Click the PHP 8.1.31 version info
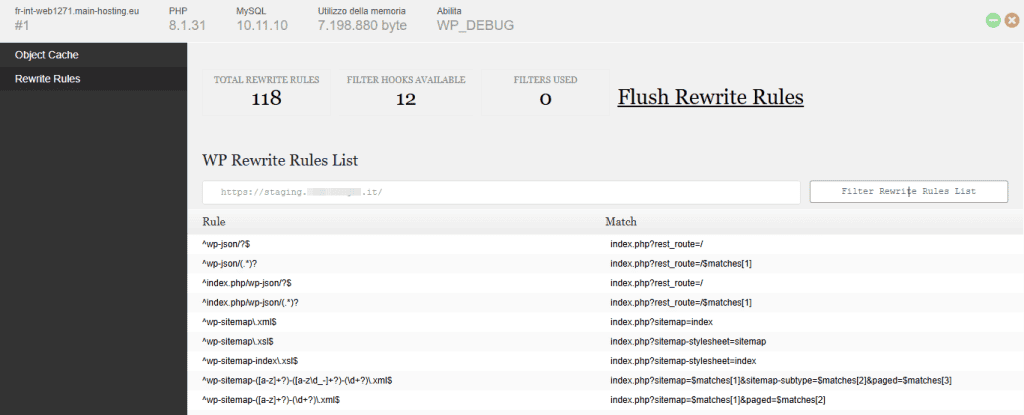 (x=190, y=25)
